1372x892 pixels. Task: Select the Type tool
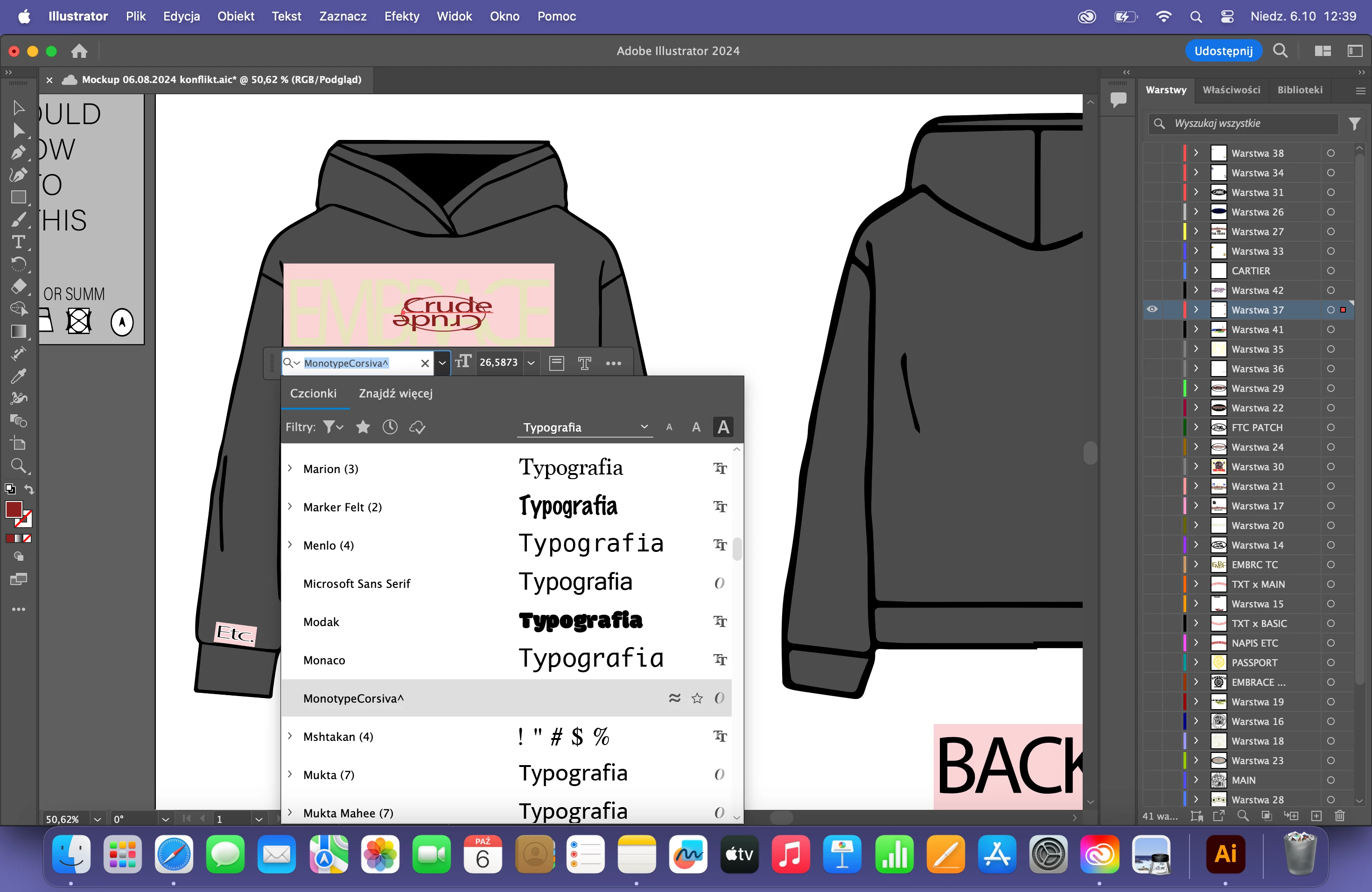pyautogui.click(x=18, y=242)
